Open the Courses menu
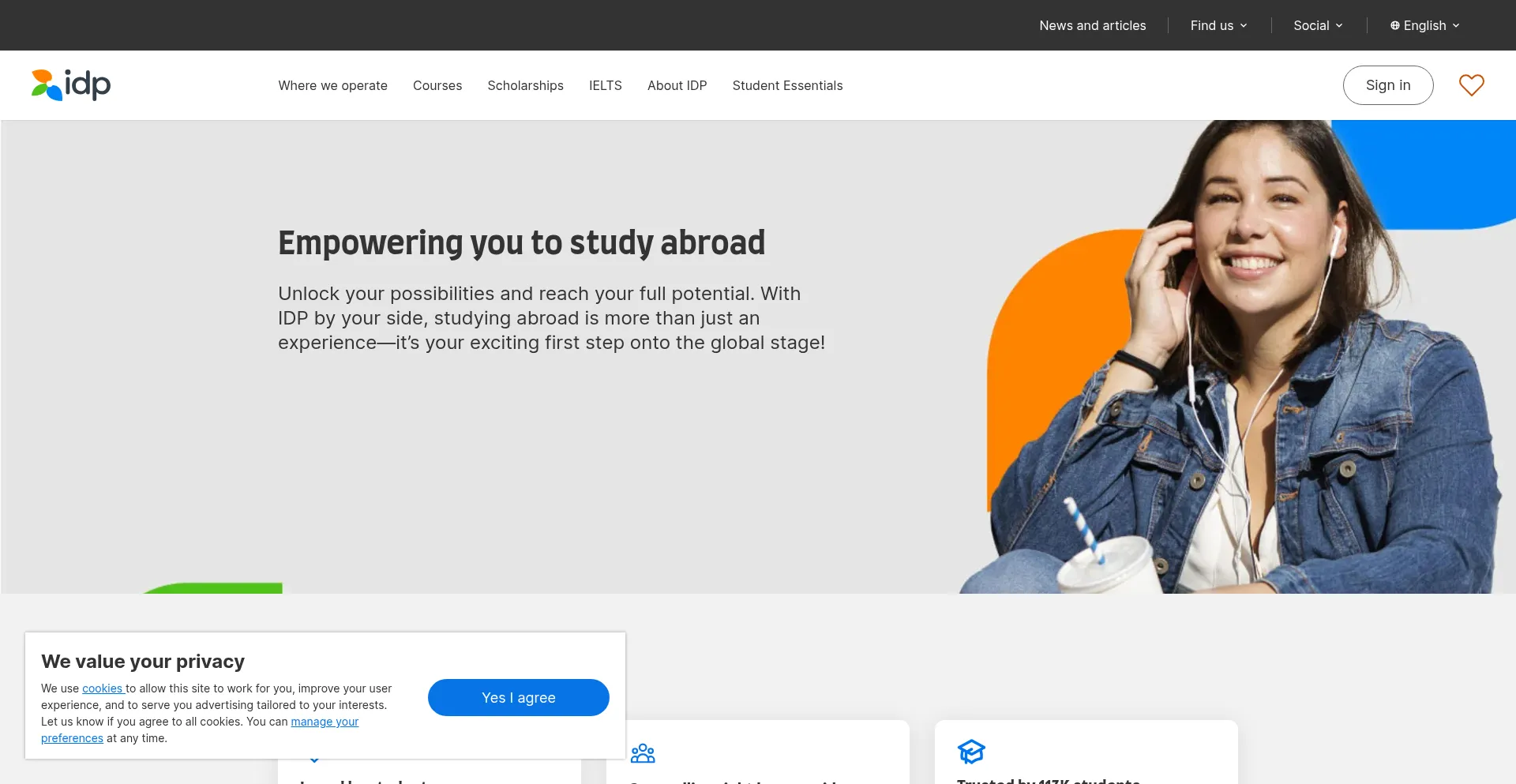The height and width of the screenshot is (784, 1516). (437, 85)
